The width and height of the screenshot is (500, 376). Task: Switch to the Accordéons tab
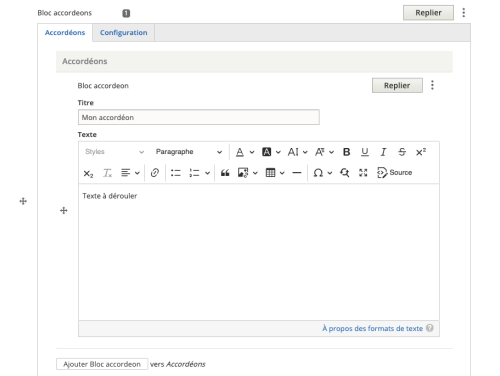pos(65,33)
